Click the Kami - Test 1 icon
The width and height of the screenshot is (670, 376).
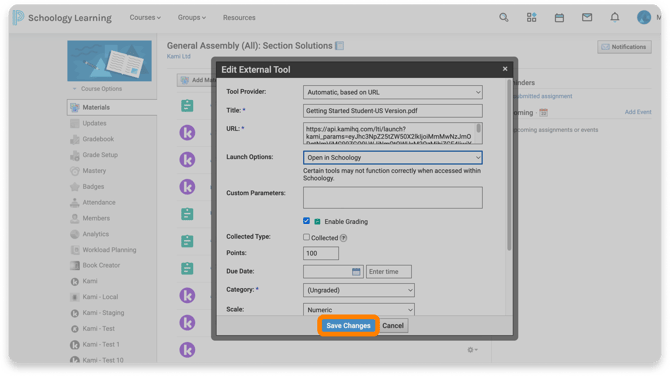[75, 345]
